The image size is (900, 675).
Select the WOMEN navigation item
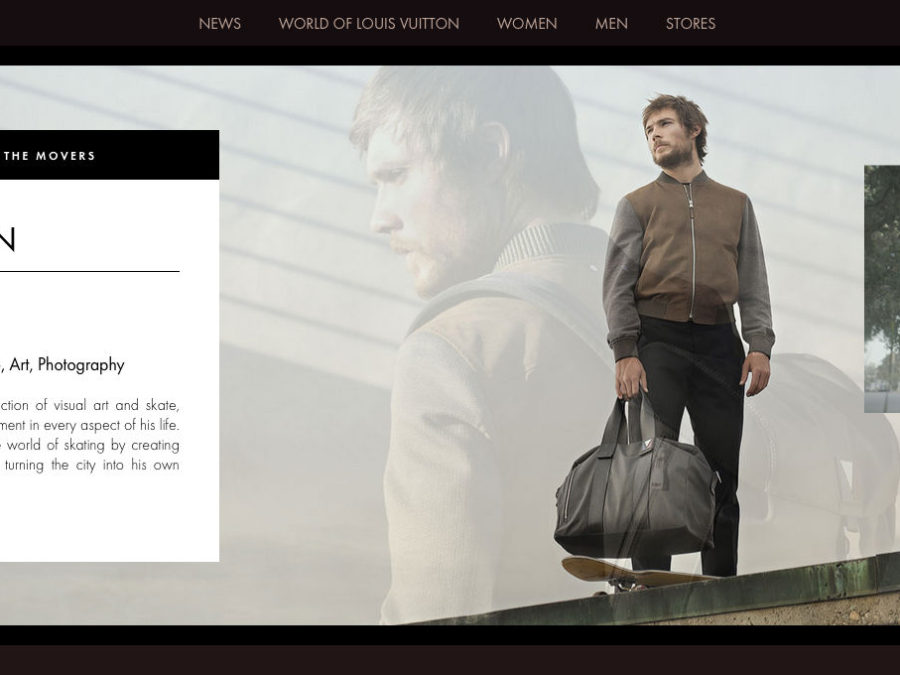pos(527,24)
